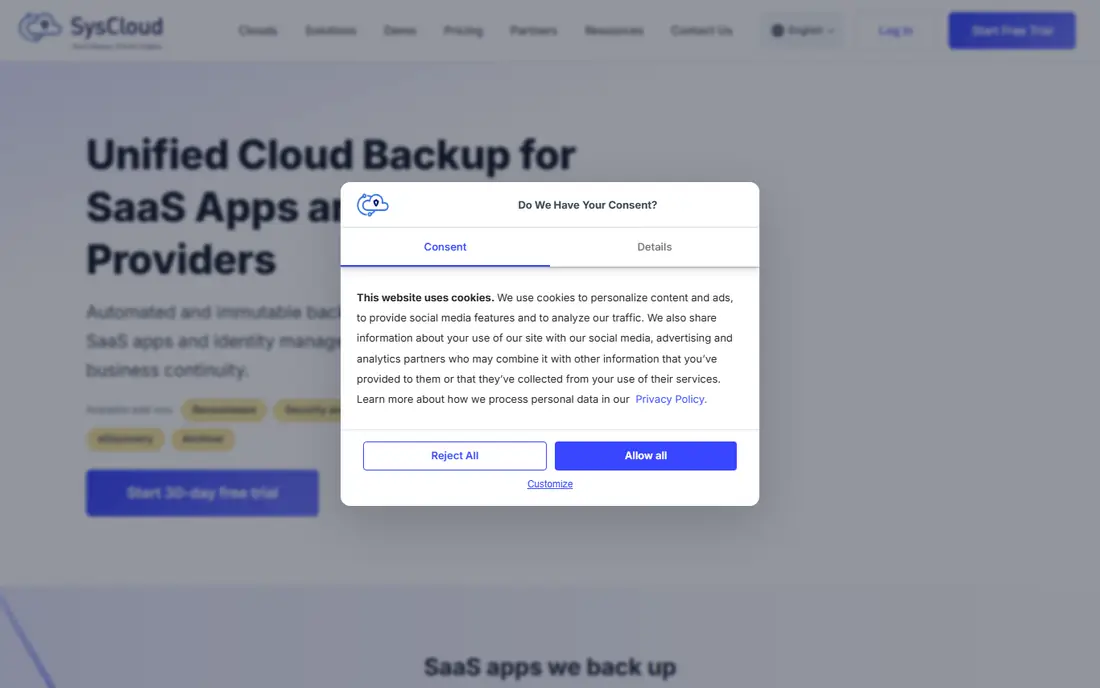Expand the English language dropdown
This screenshot has width=1100, height=688.
tap(803, 31)
